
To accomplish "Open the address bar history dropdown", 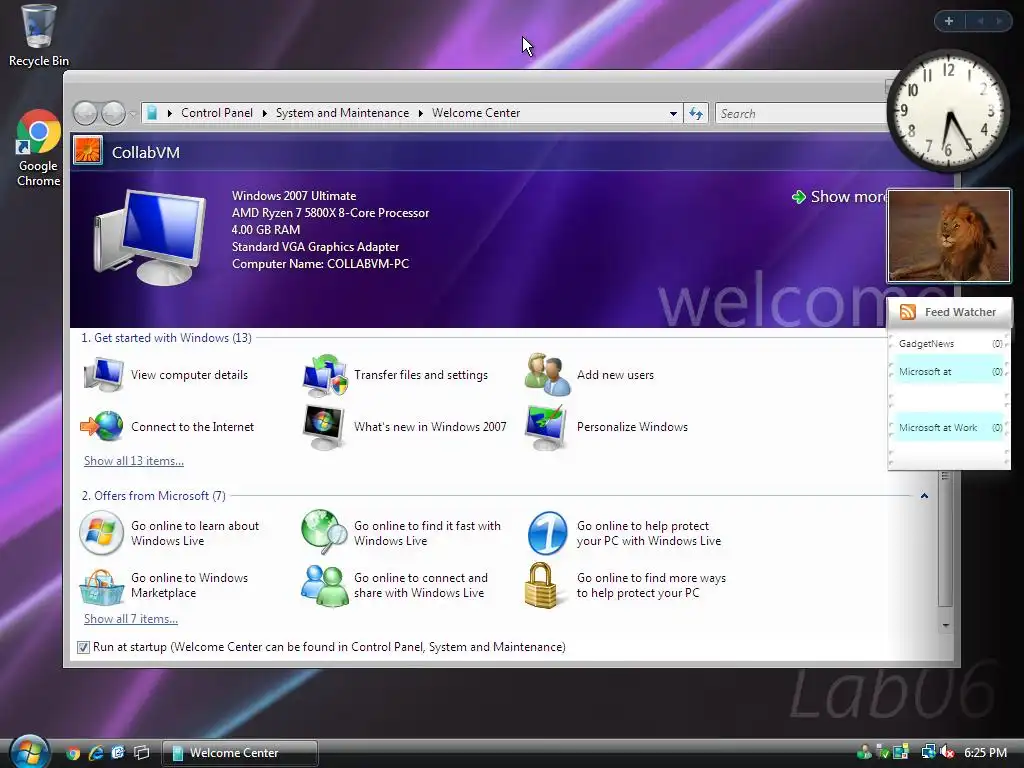I will tap(673, 114).
